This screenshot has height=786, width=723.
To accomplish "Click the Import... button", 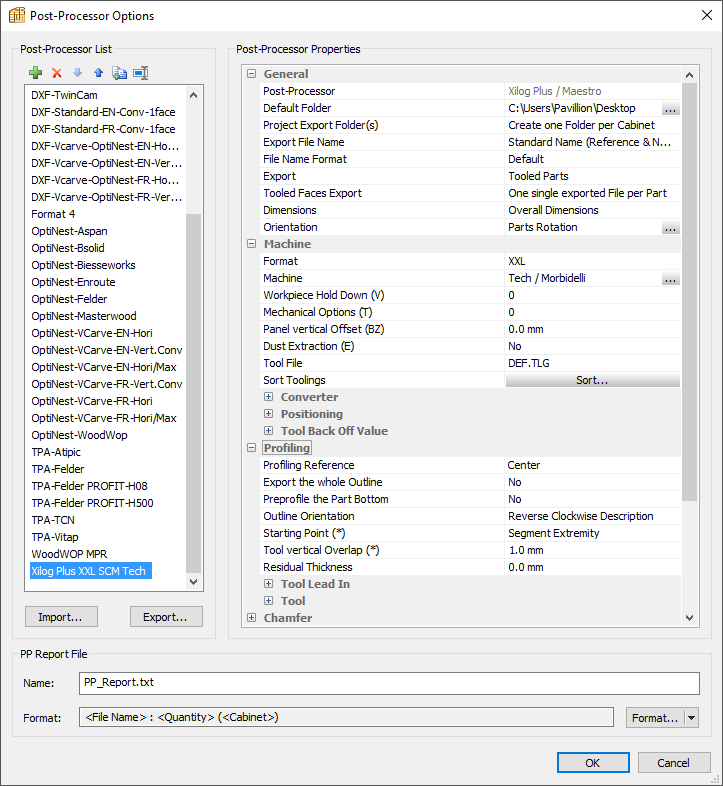I will click(x=61, y=617).
